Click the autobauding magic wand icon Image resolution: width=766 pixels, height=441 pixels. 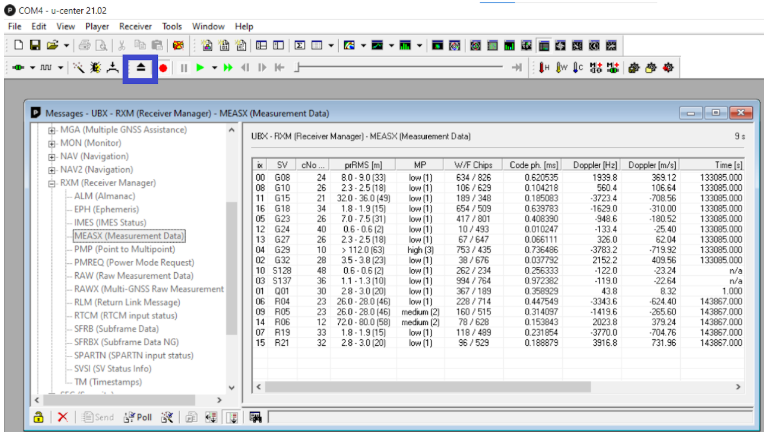pyautogui.click(x=78, y=67)
